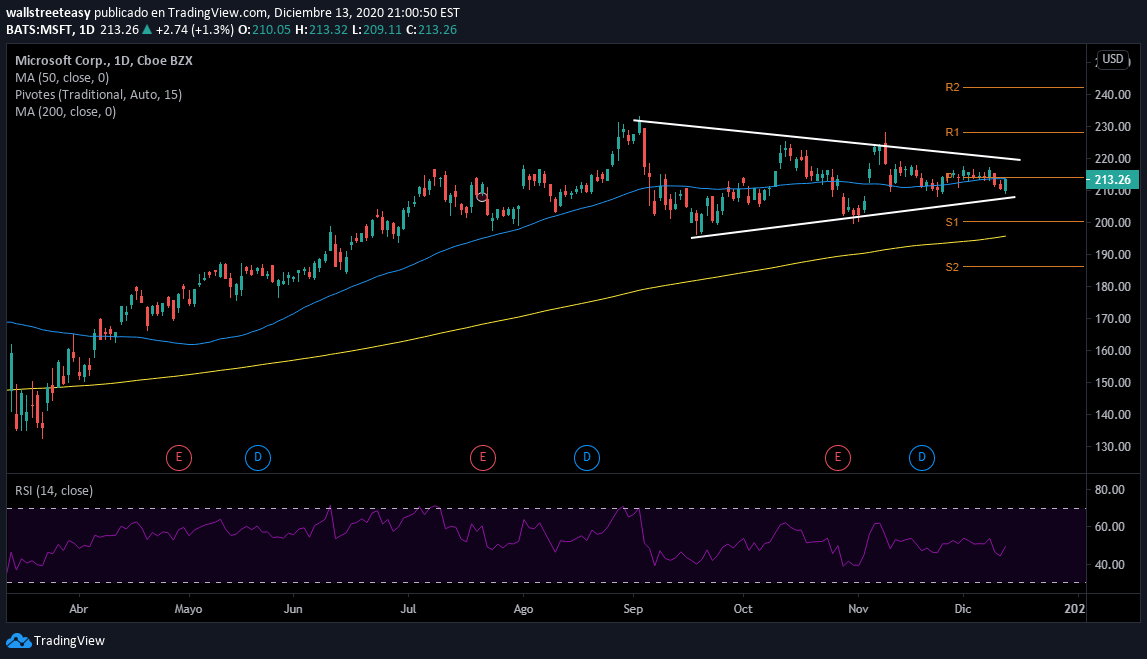Click the 170.00 price axis label

pos(1113,319)
